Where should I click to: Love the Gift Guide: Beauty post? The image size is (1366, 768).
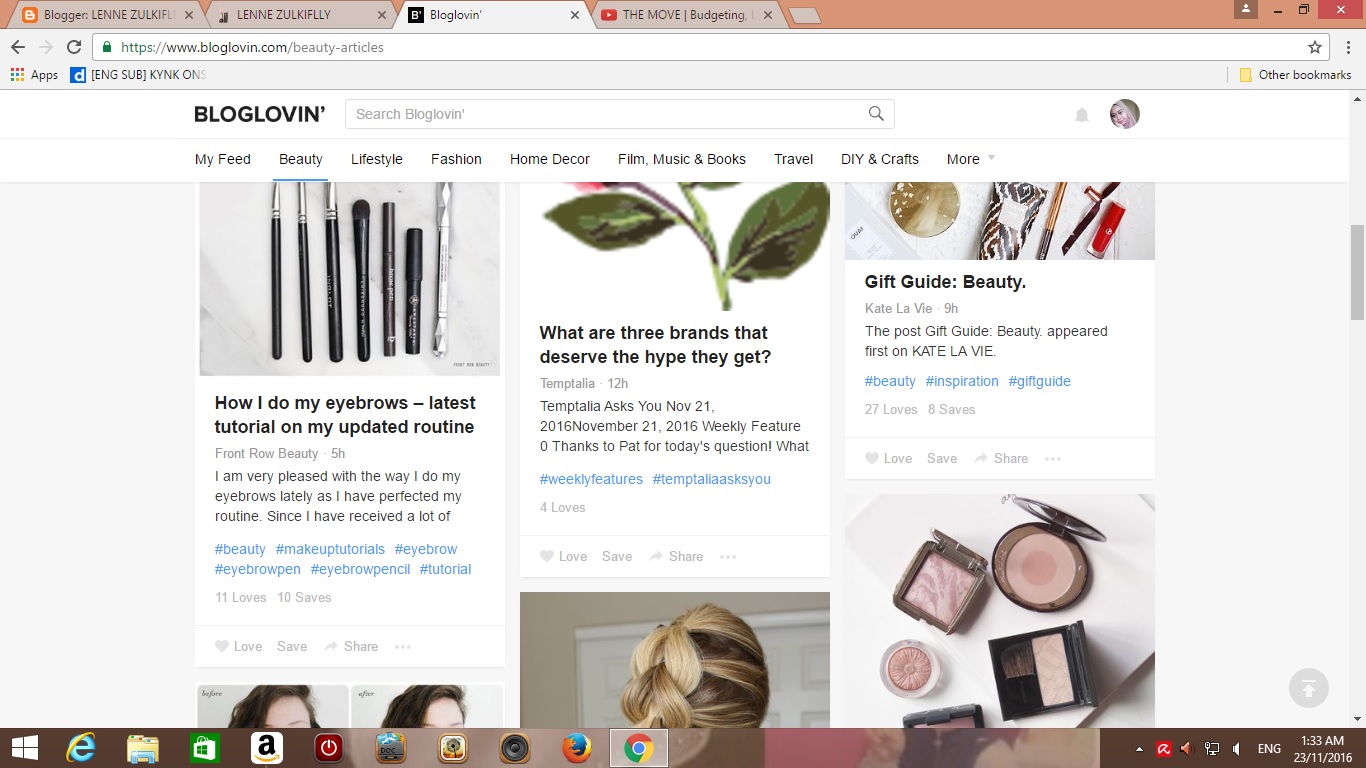tap(888, 458)
